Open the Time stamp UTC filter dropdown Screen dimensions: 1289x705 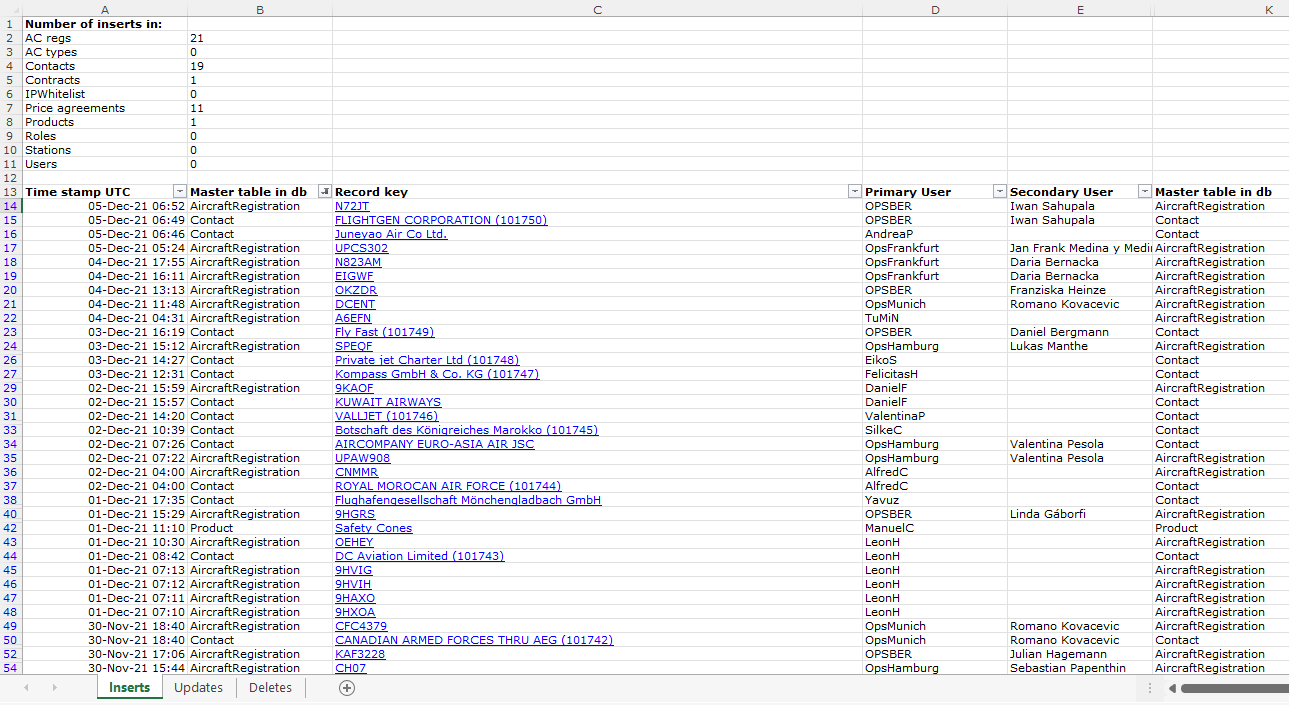pyautogui.click(x=179, y=192)
